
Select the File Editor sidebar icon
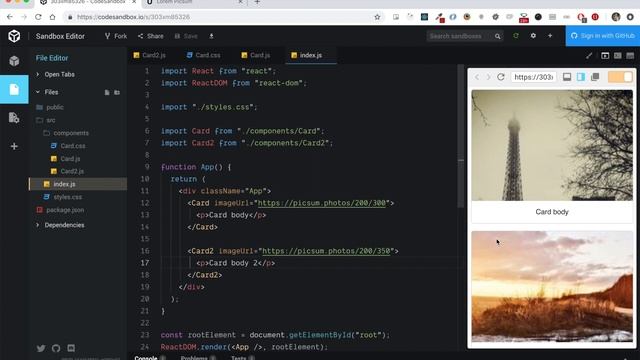click(14, 89)
